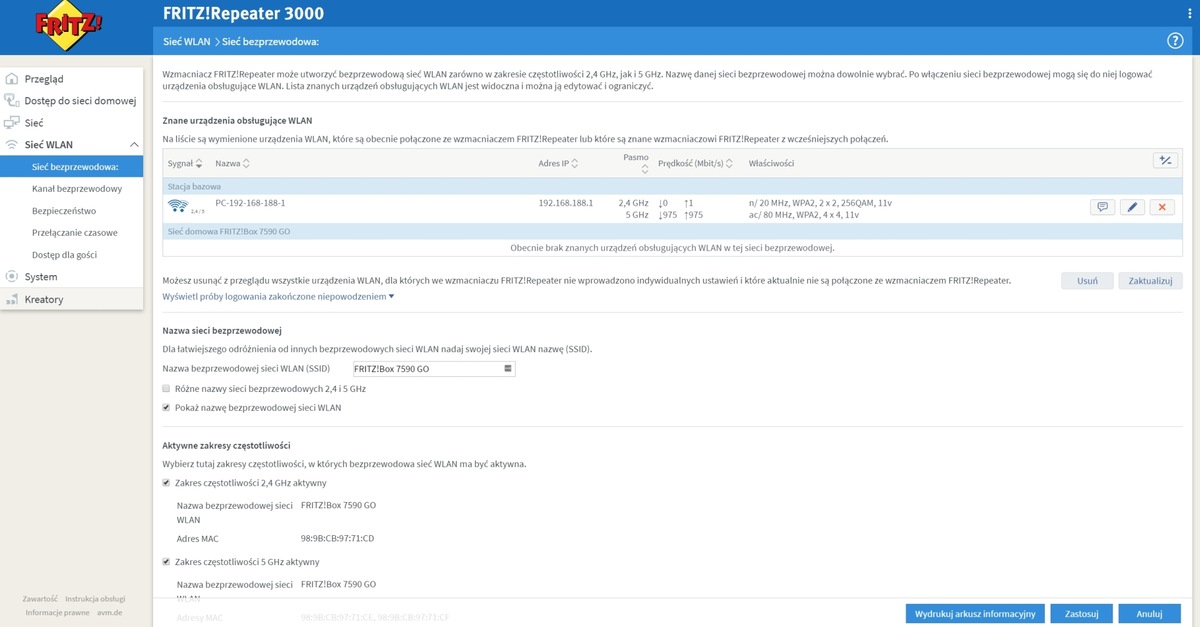This screenshot has width=1200, height=627.
Task: Click Sieć WLAN breadcrumb link
Action: [x=187, y=42]
